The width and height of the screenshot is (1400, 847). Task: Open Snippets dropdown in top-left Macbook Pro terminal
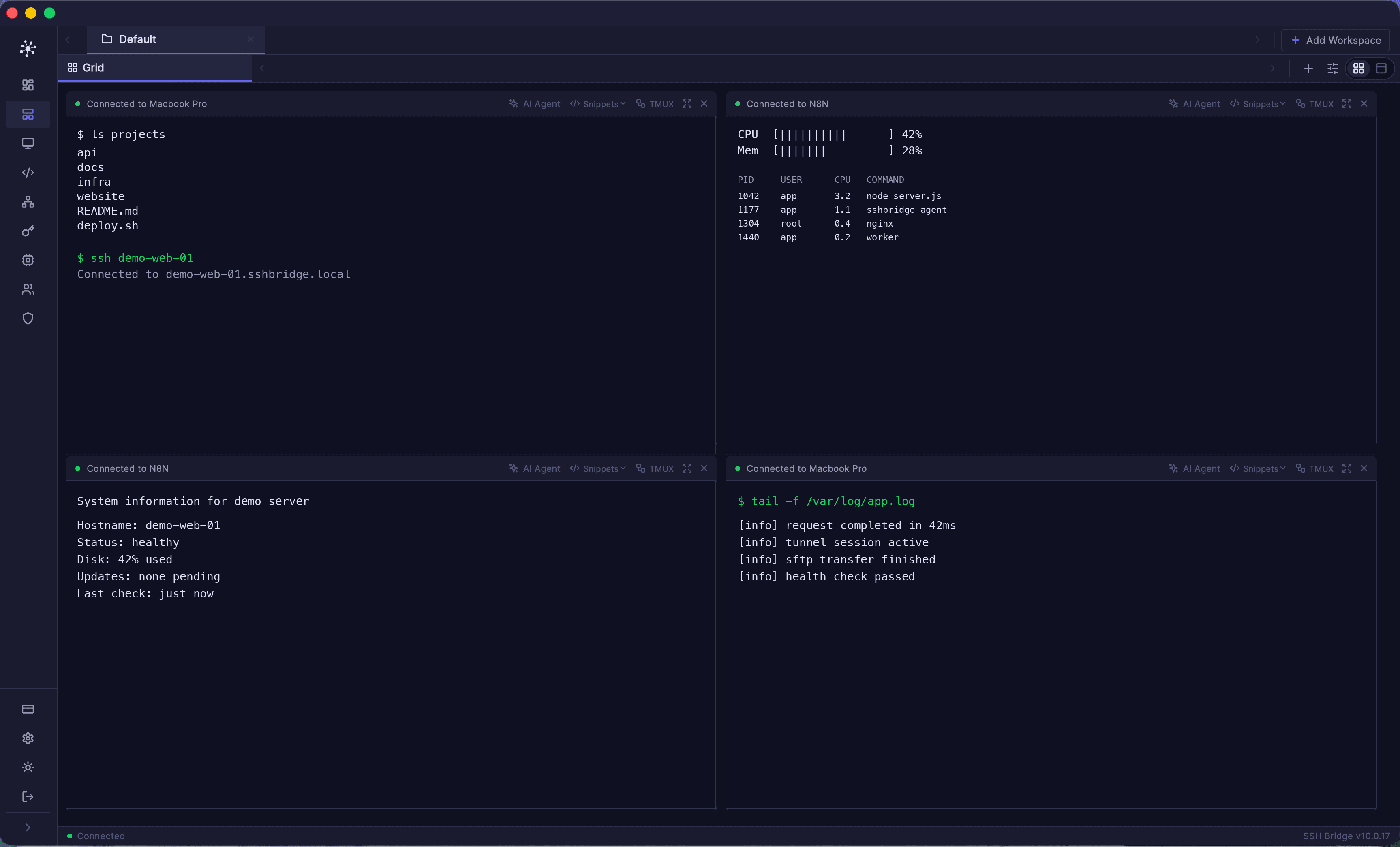point(598,103)
